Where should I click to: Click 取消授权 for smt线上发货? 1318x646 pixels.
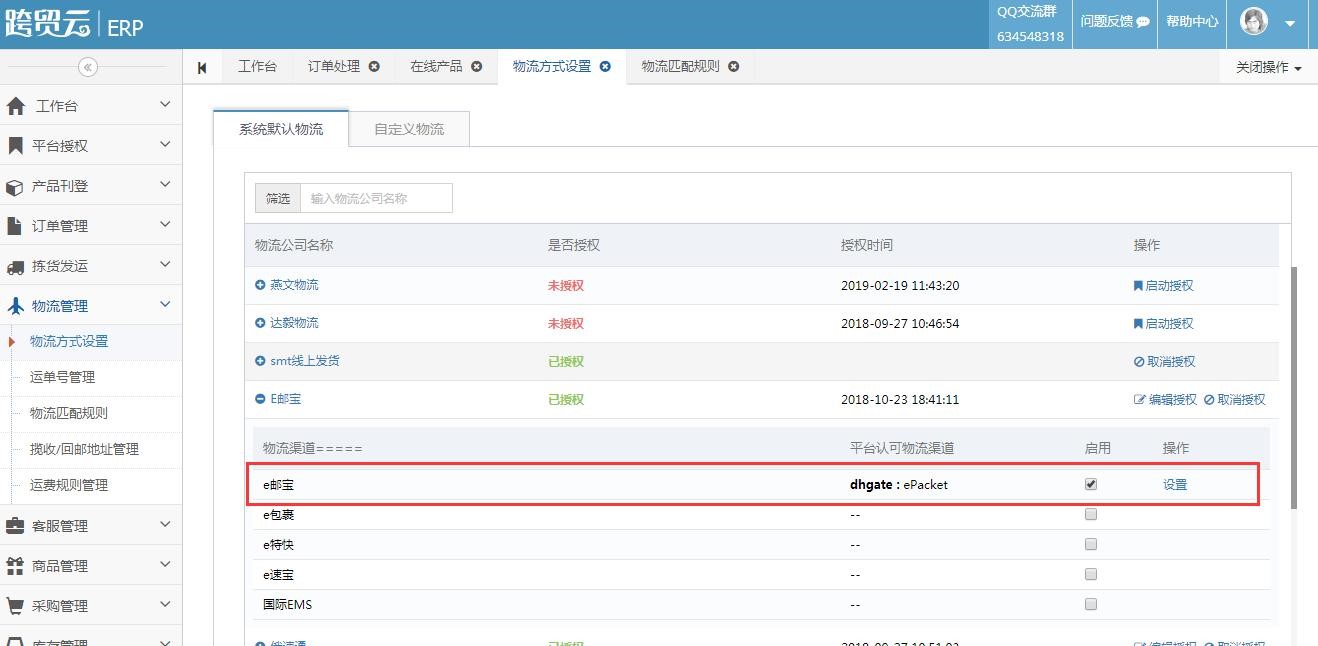coord(1164,361)
